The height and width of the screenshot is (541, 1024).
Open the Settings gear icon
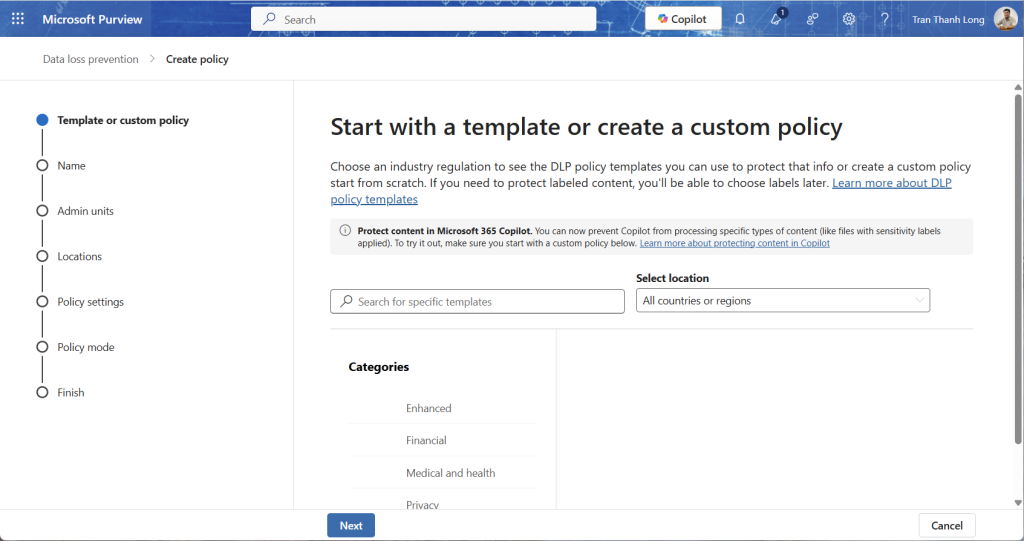click(849, 19)
